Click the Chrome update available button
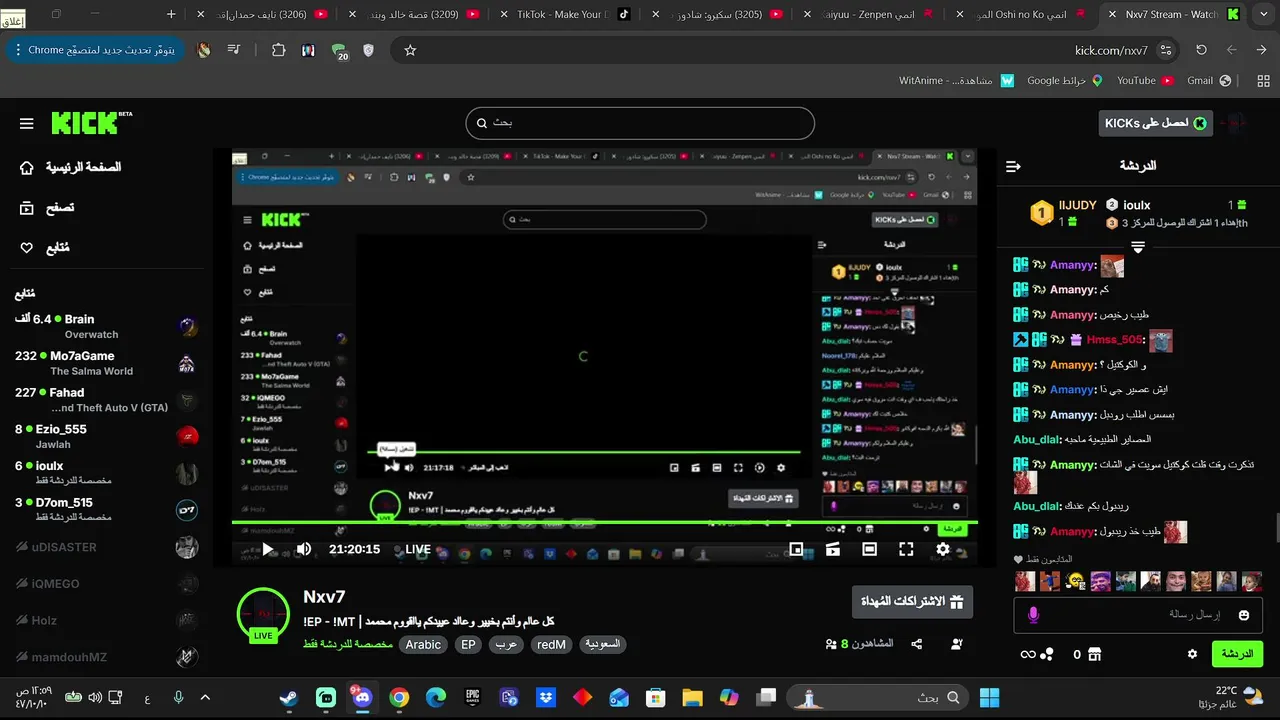This screenshot has width=1280, height=720. coord(95,50)
